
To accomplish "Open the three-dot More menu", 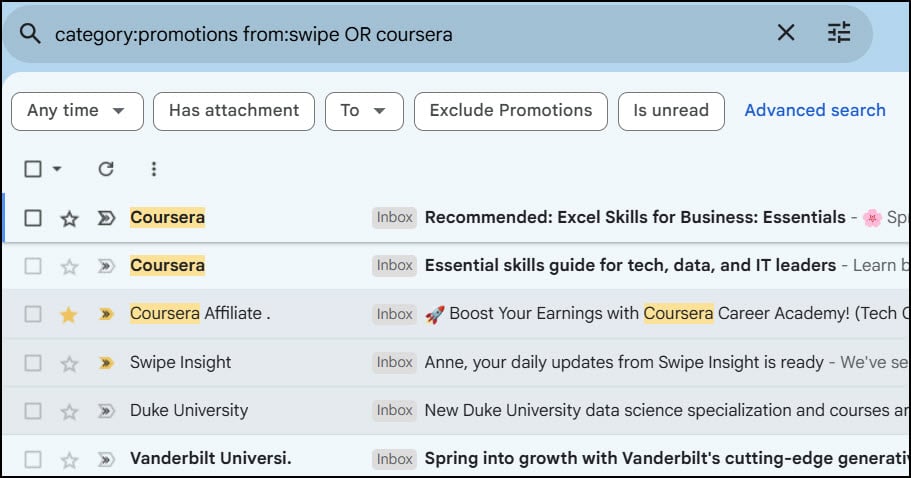I will pos(153,169).
